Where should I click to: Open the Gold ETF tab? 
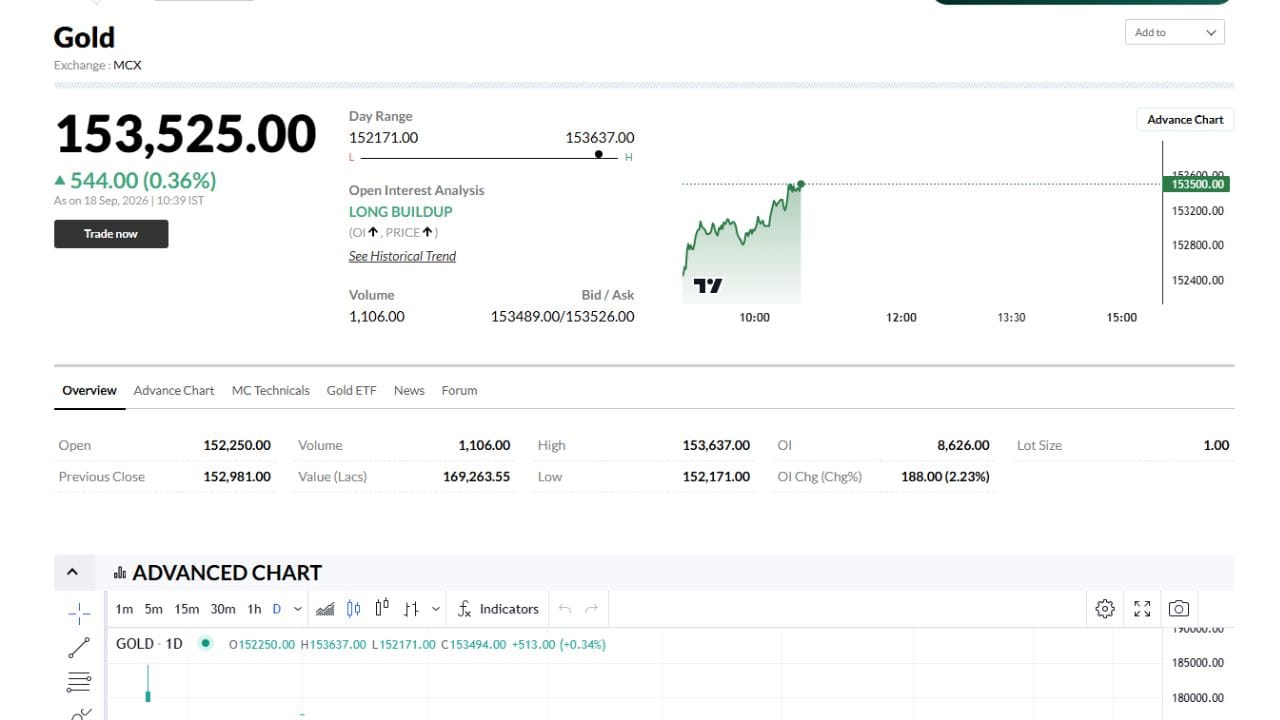point(351,390)
